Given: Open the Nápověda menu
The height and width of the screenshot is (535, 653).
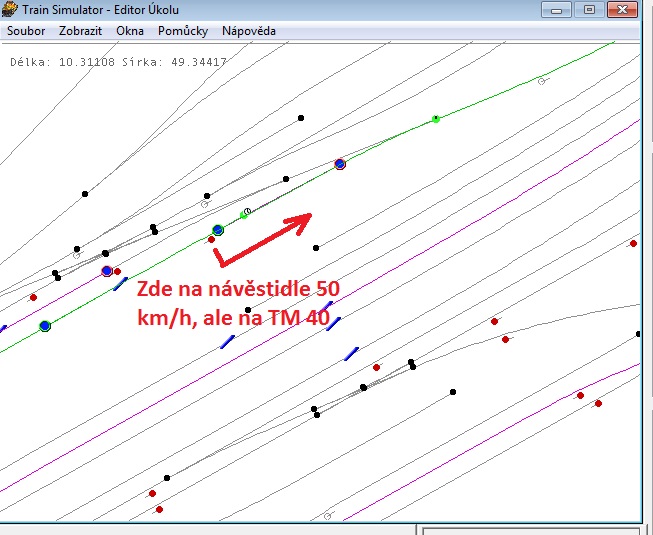Looking at the screenshot, I should coord(249,31).
